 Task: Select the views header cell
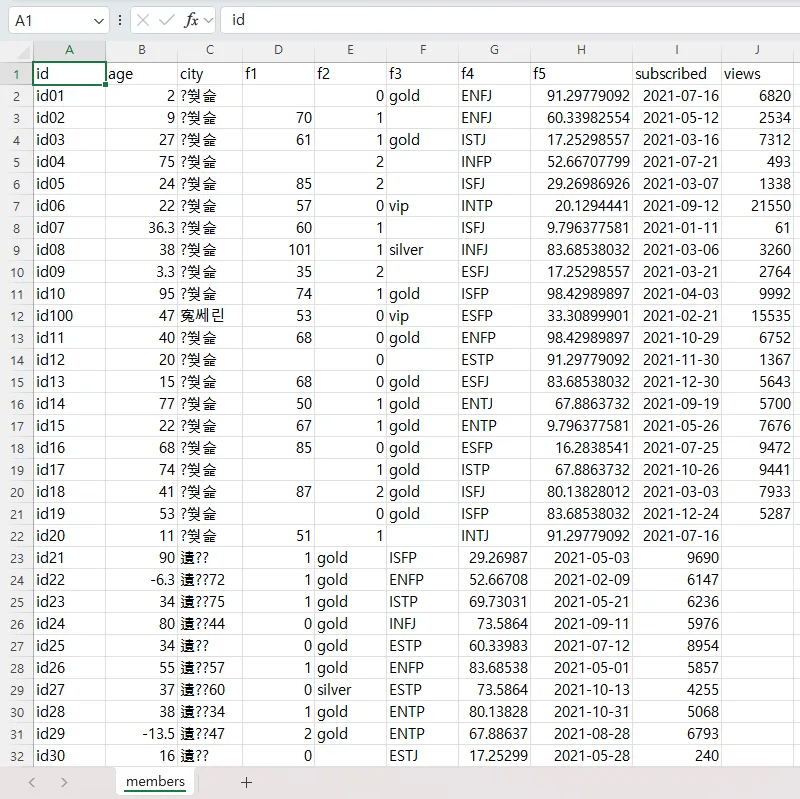pos(757,74)
